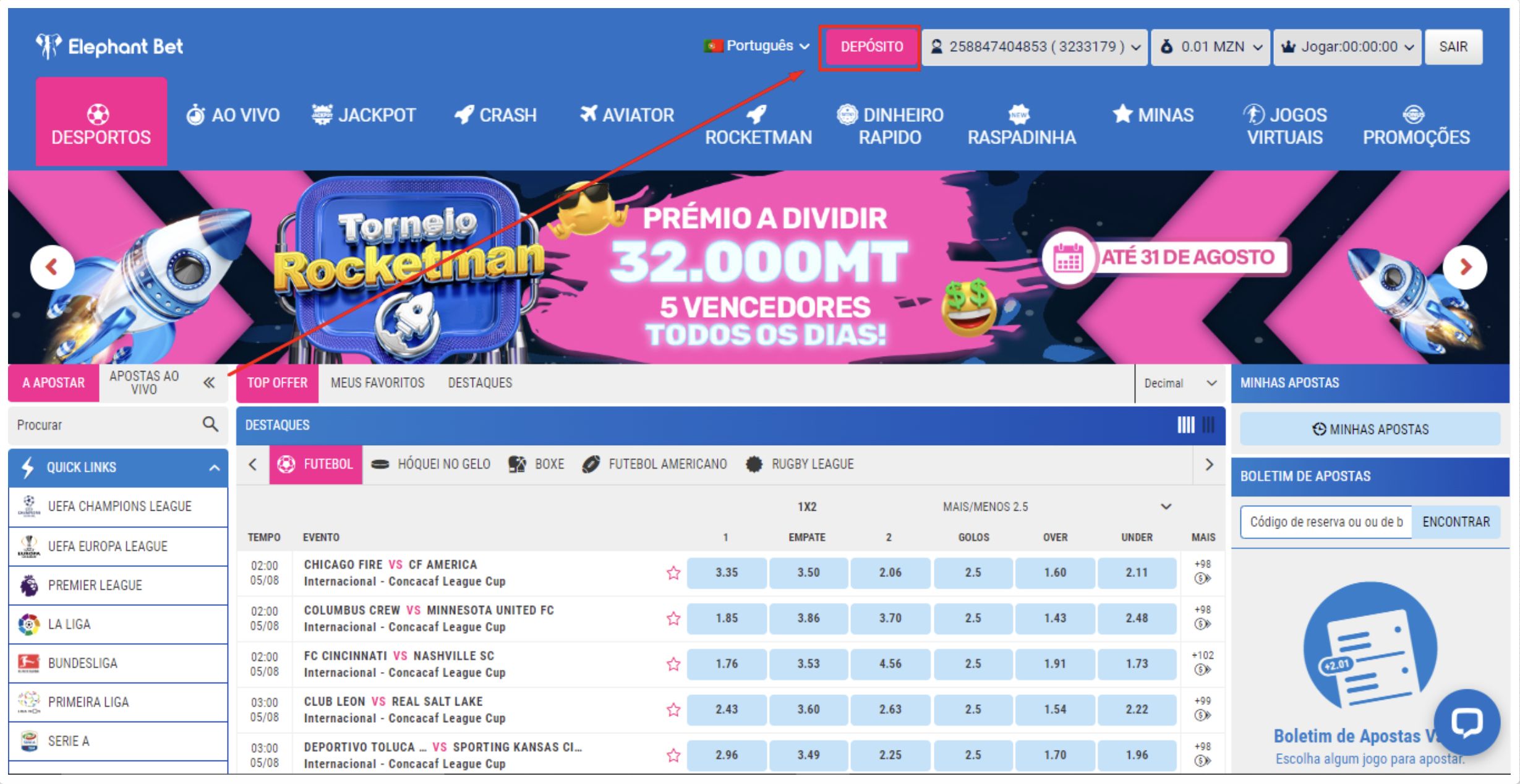The height and width of the screenshot is (784, 1520).
Task: Open the 0.01 MZN balance dropdown
Action: pyautogui.click(x=1210, y=47)
